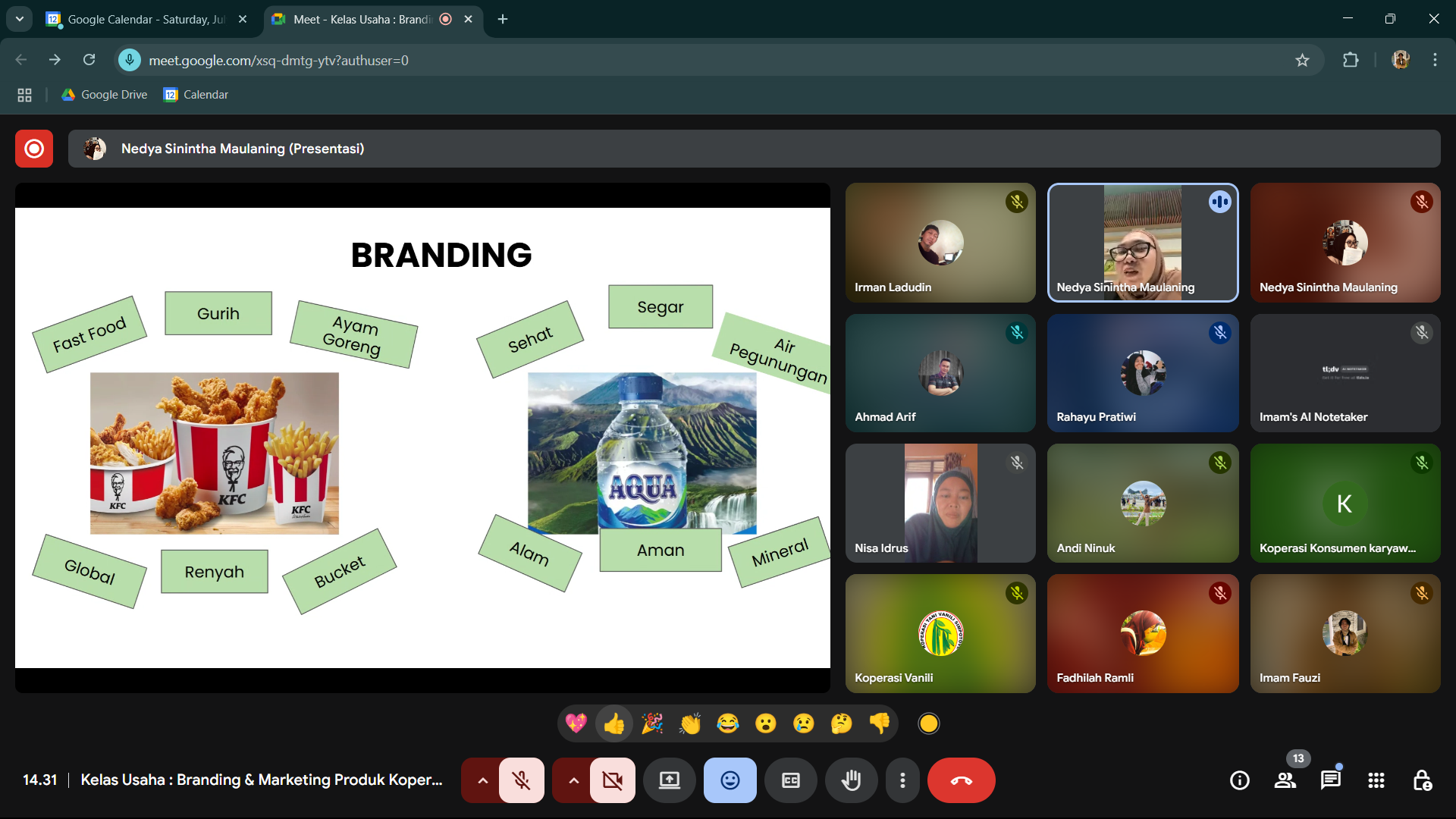The height and width of the screenshot is (819, 1456).
Task: Open host controls lock icon
Action: (1422, 780)
